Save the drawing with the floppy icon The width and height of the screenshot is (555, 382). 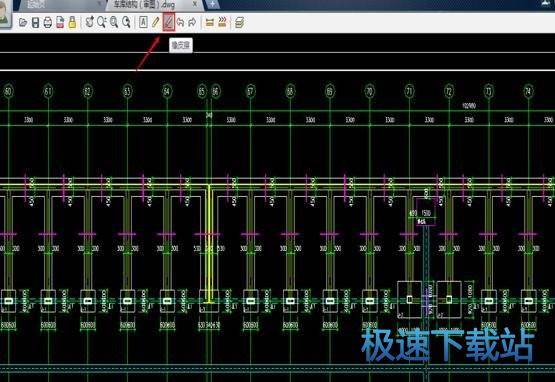pyautogui.click(x=35, y=23)
